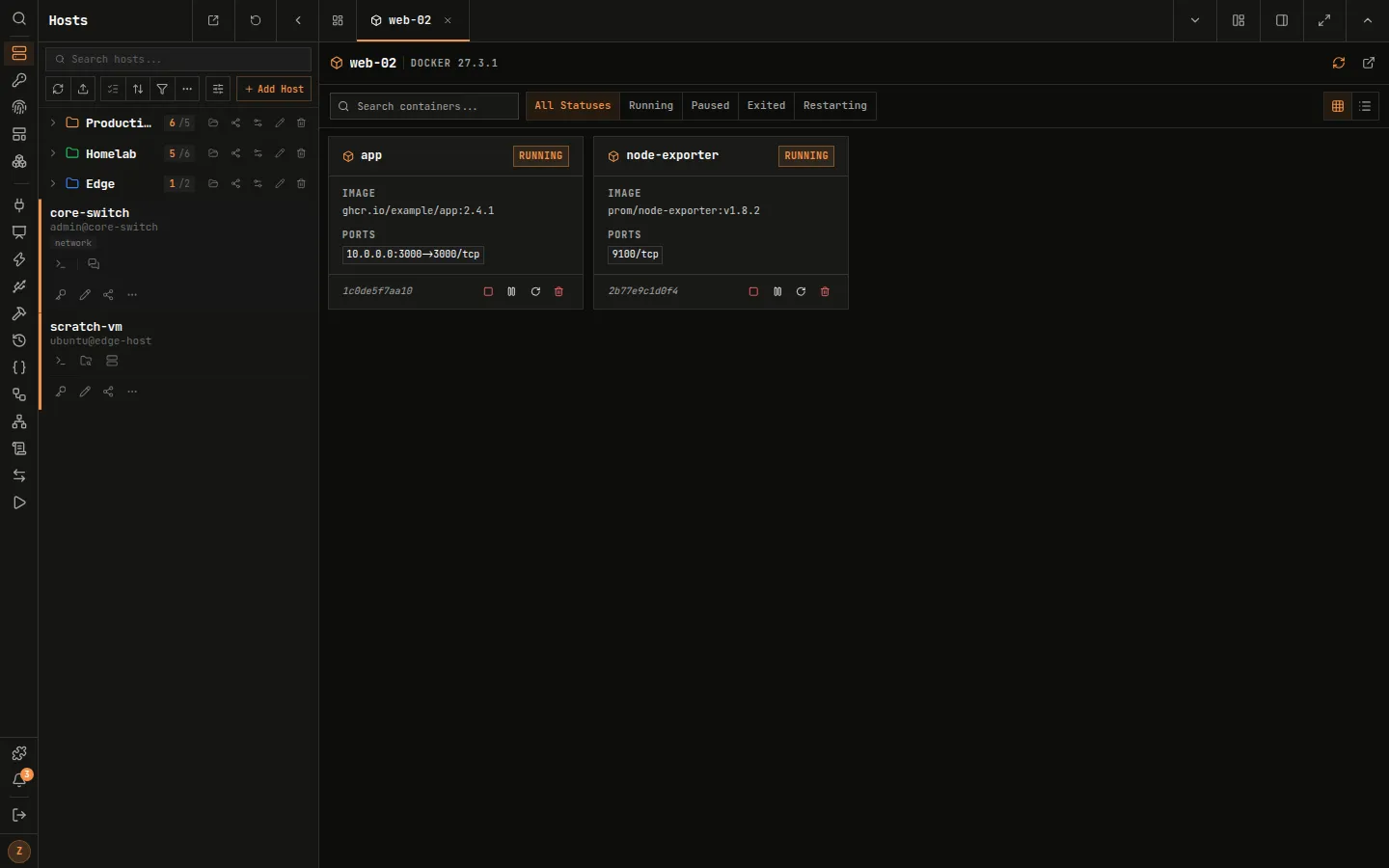Screen dimensions: 1389x868
Task: Delete the node-exporter container
Action: (825, 291)
